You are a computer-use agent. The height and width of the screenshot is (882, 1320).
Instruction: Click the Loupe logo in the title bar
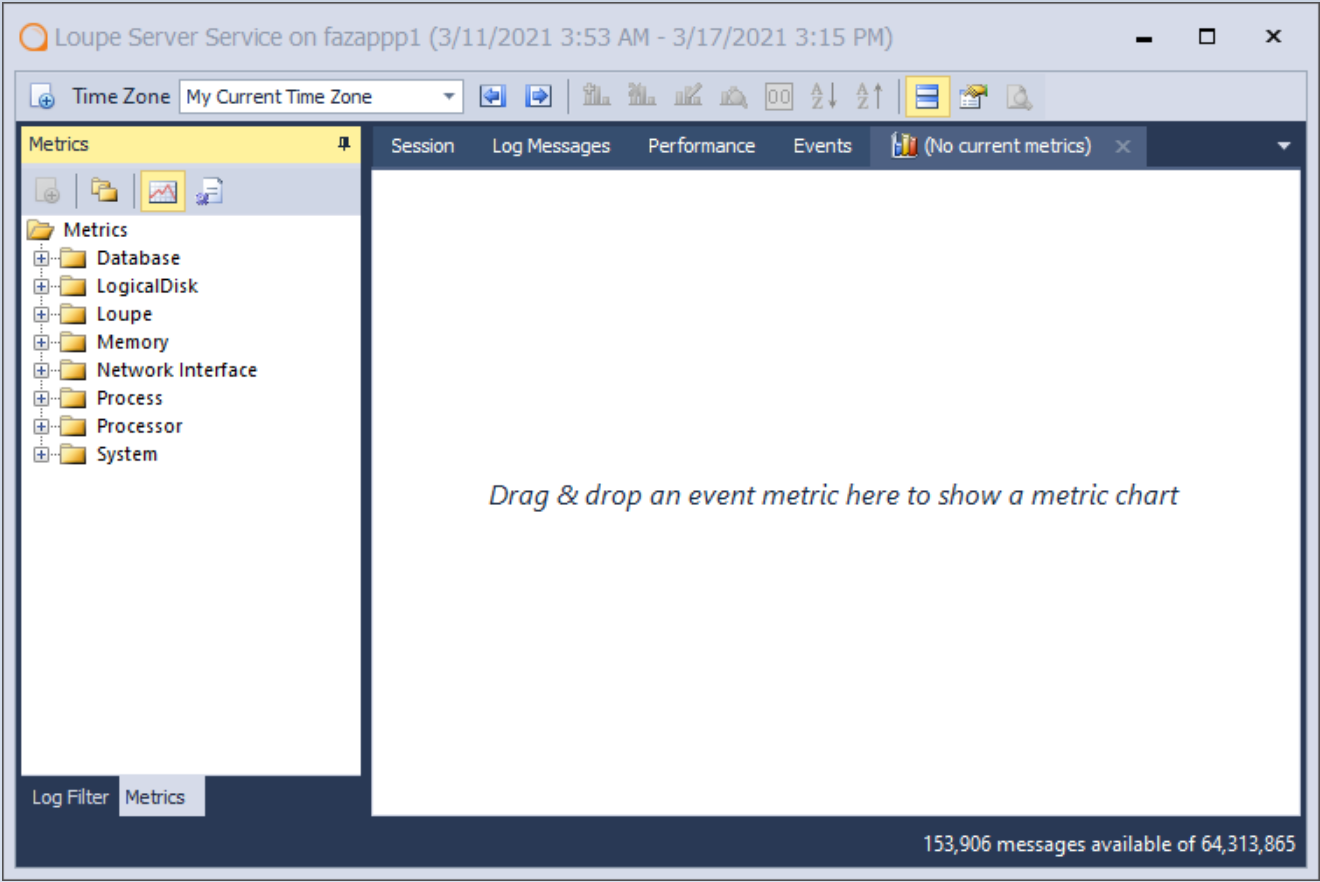(x=34, y=38)
